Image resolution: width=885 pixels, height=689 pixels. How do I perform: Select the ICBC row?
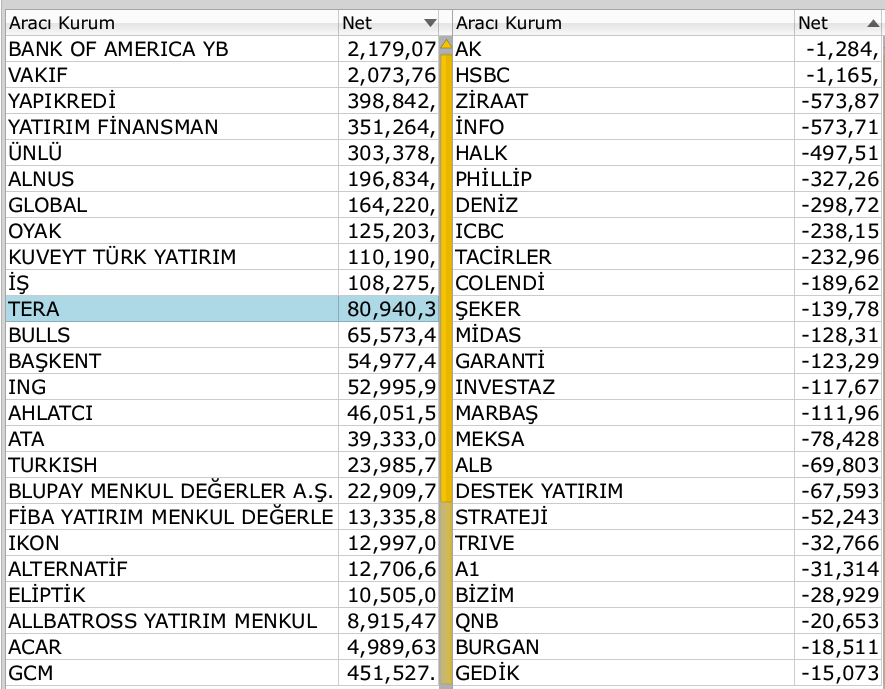(668, 231)
